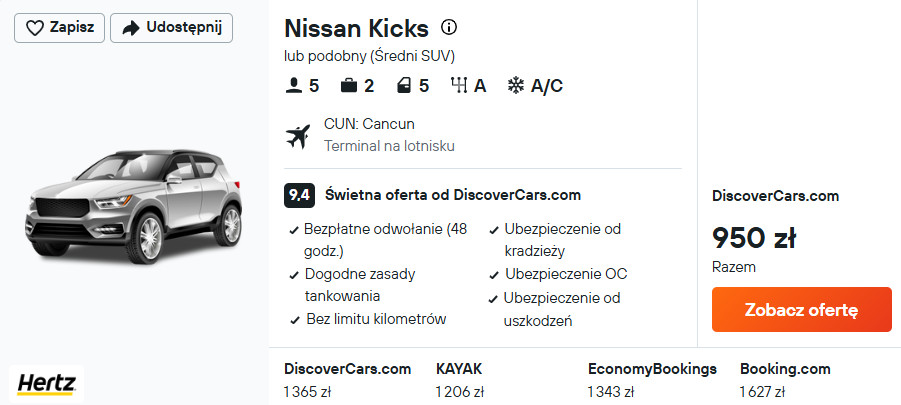Click the 9.4 rating badge
The width and height of the screenshot is (901, 405).
pos(299,195)
